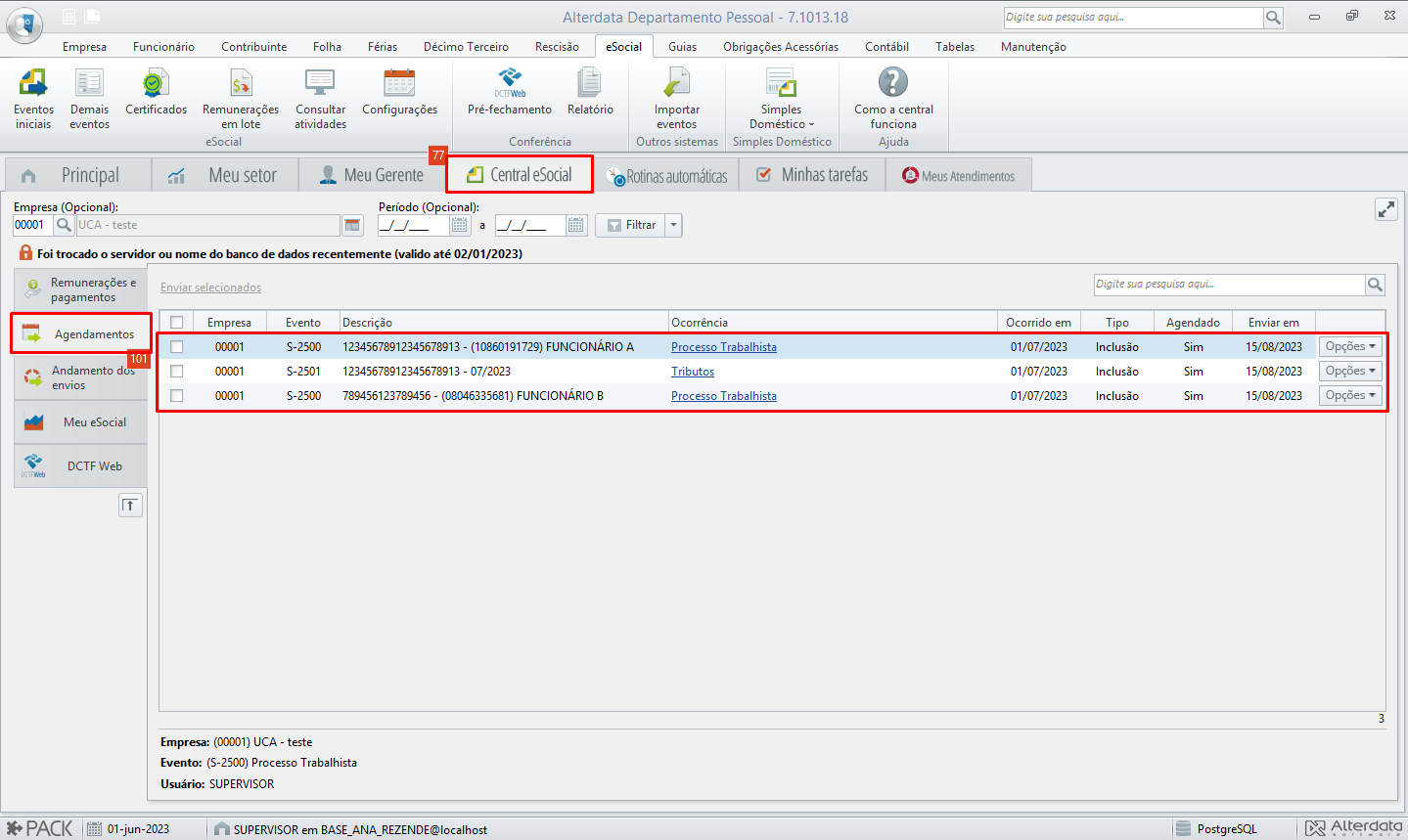Click the grid icon in the title bar
Image resolution: width=1408 pixels, height=840 pixels.
point(69,17)
